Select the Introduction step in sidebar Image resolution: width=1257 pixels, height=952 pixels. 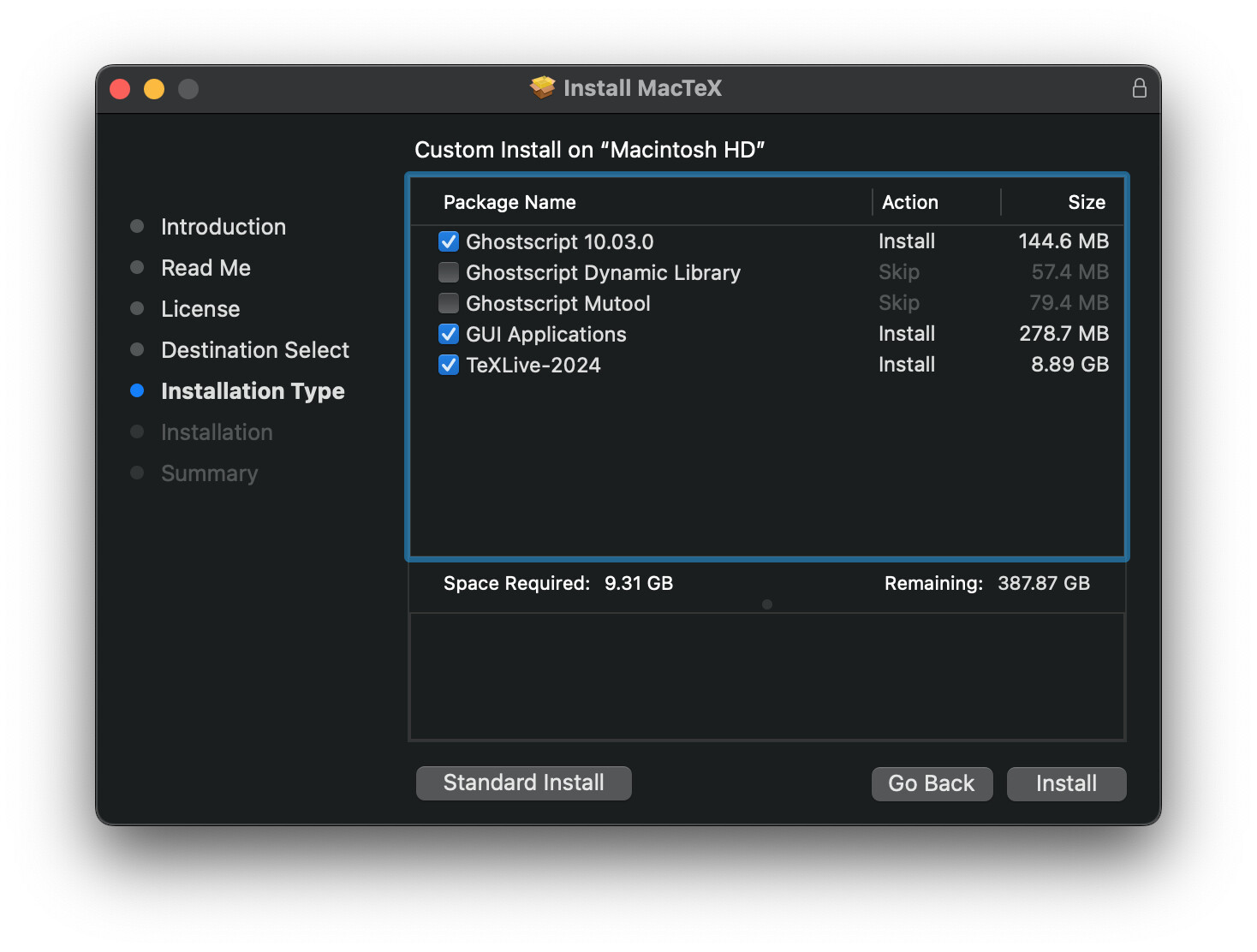pos(223,227)
